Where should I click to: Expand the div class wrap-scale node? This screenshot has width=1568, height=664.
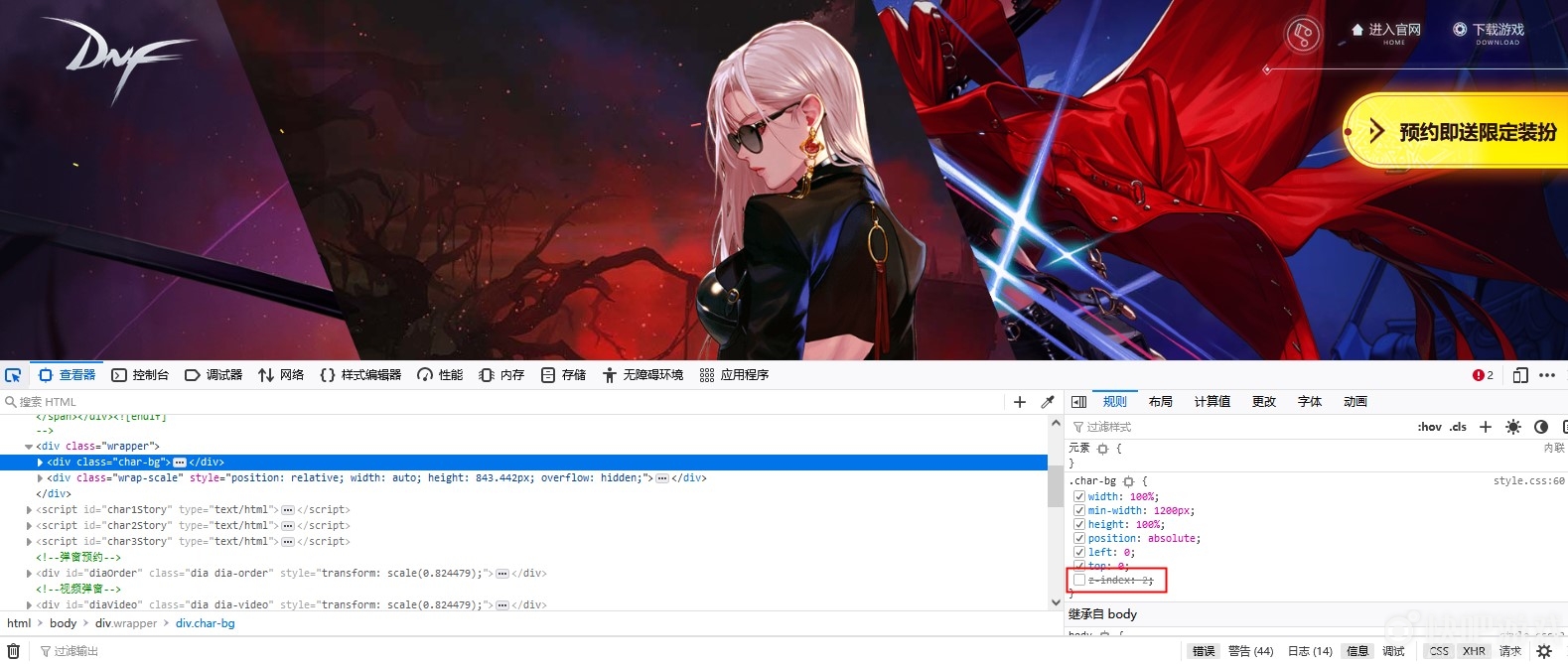click(40, 478)
